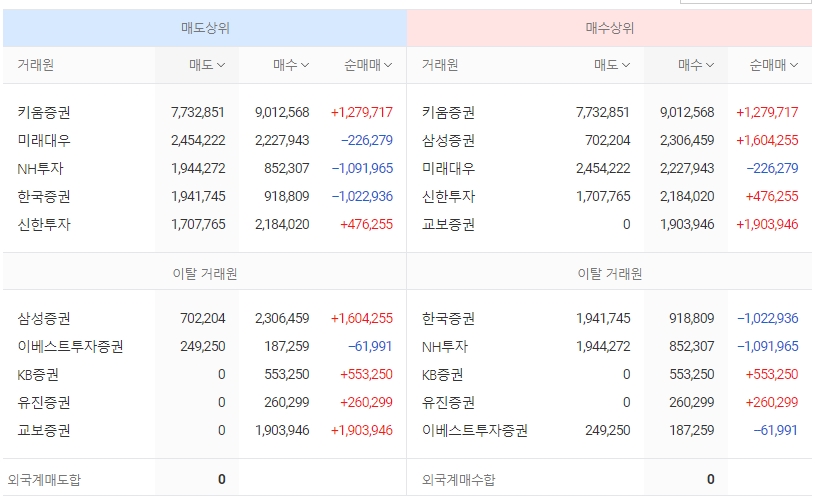Select 이베스트투자증권 in 매도상위 이탈 거래원 list
Viewport: 821px width, 503px height.
pyautogui.click(x=70, y=346)
